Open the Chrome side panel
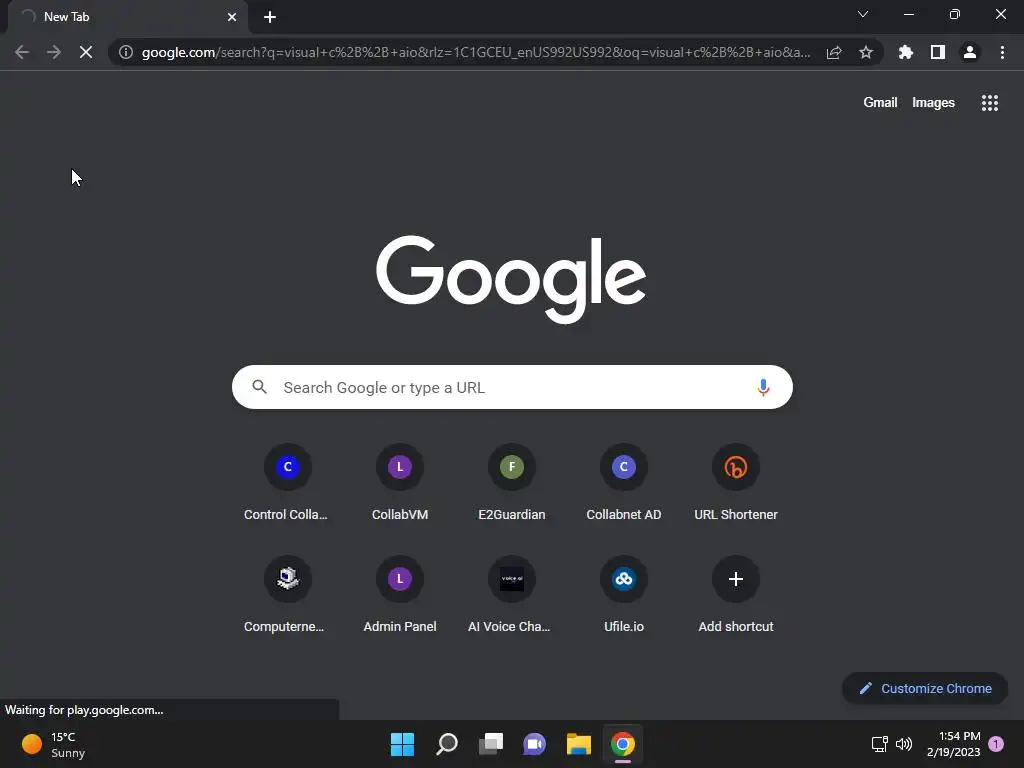This screenshot has height=768, width=1024. (x=938, y=52)
